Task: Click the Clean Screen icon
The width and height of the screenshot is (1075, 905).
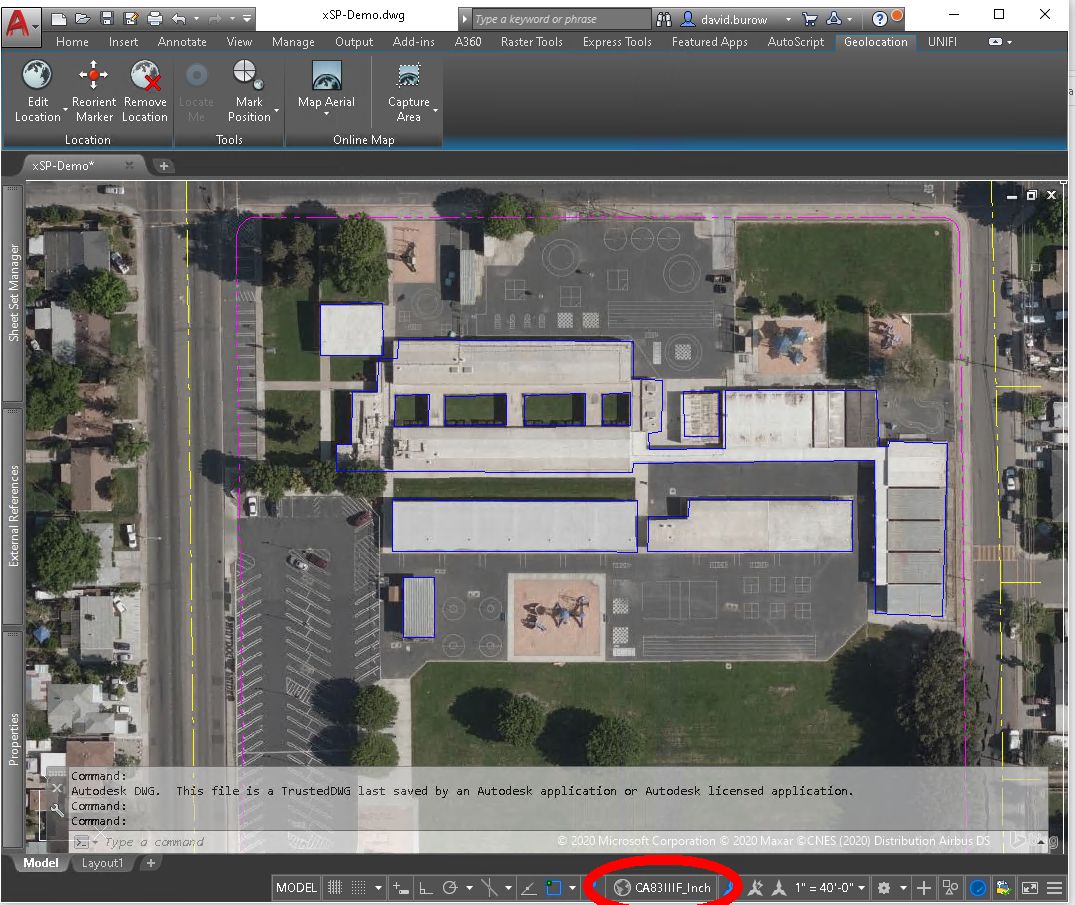Action: tap(1030, 888)
